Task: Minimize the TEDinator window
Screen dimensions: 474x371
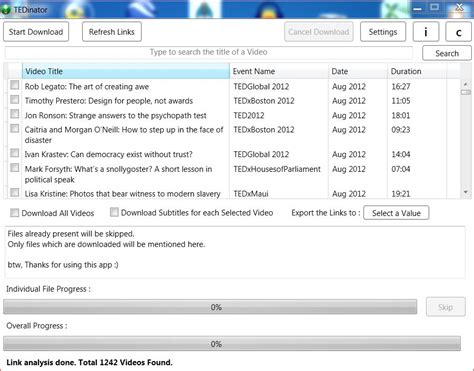Action: (417, 8)
